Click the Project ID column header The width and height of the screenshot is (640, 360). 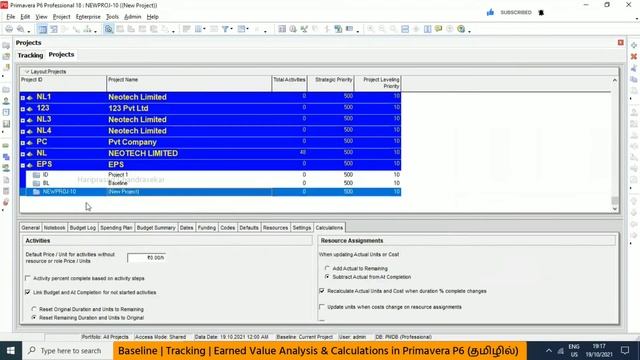click(x=63, y=83)
